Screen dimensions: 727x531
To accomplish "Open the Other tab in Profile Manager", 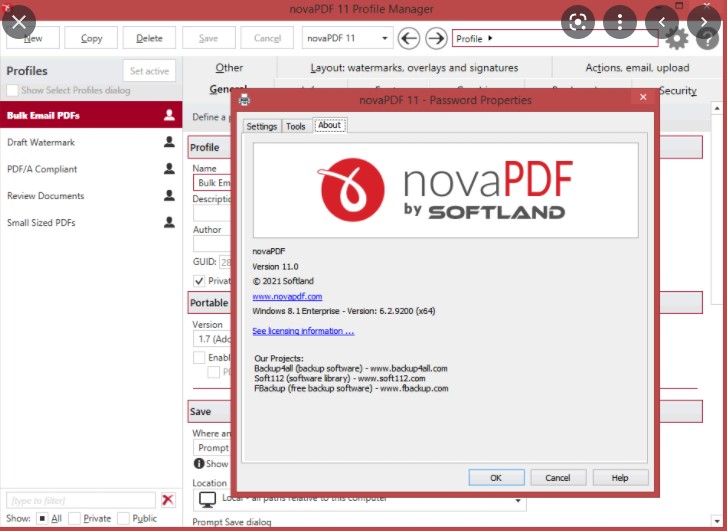I will tap(229, 68).
